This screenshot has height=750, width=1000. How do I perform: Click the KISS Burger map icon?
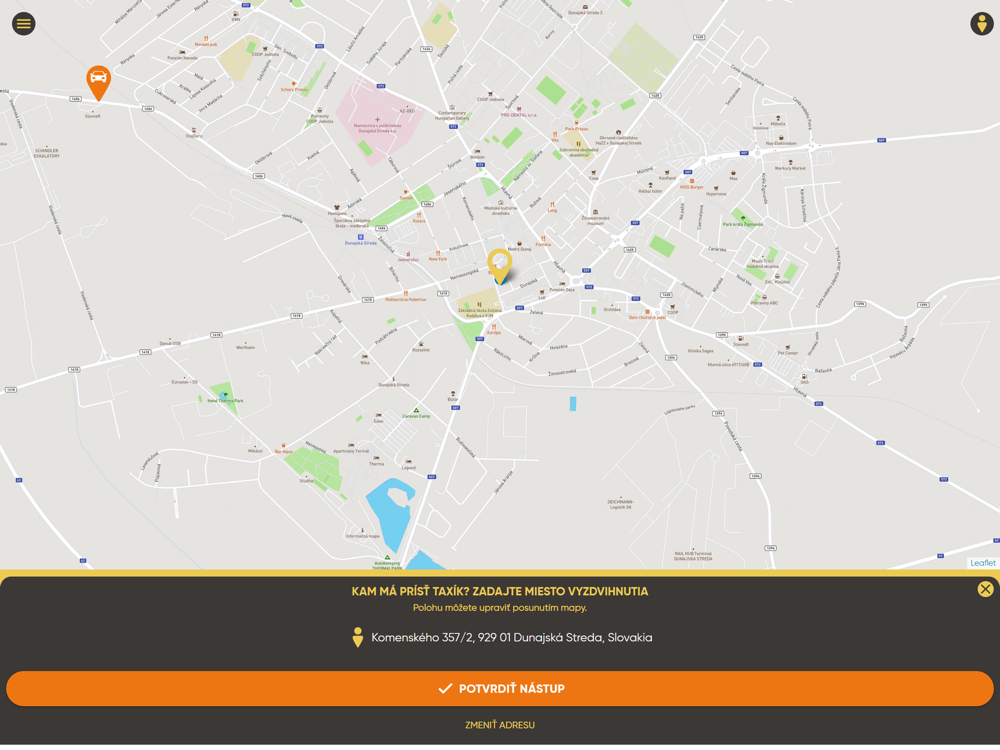[691, 182]
